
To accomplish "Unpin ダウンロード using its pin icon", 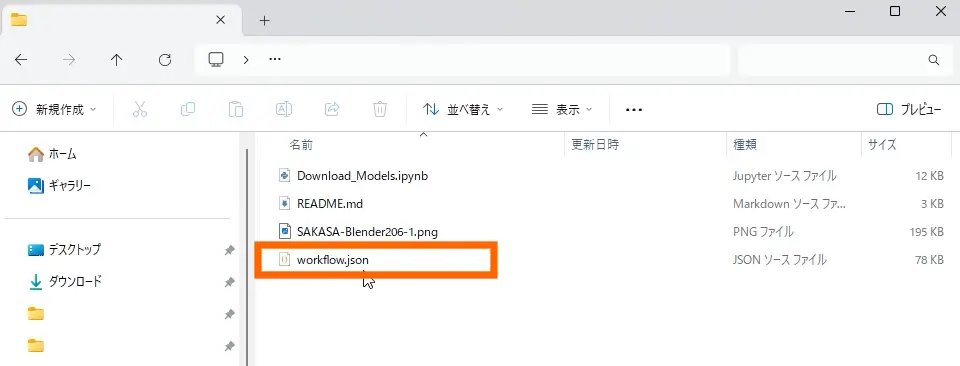I will (x=229, y=282).
